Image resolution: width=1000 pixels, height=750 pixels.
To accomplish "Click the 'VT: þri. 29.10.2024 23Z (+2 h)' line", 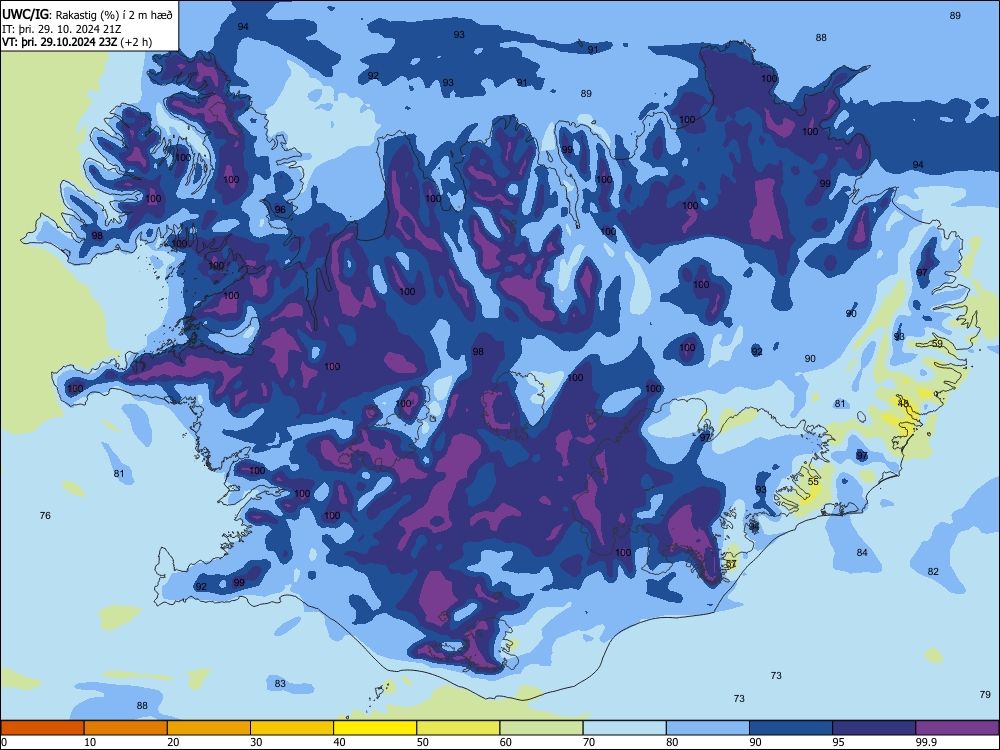I will [x=77, y=42].
